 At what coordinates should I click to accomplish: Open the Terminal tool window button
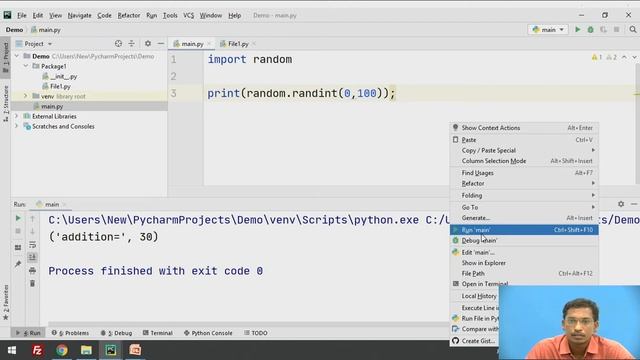point(158,333)
